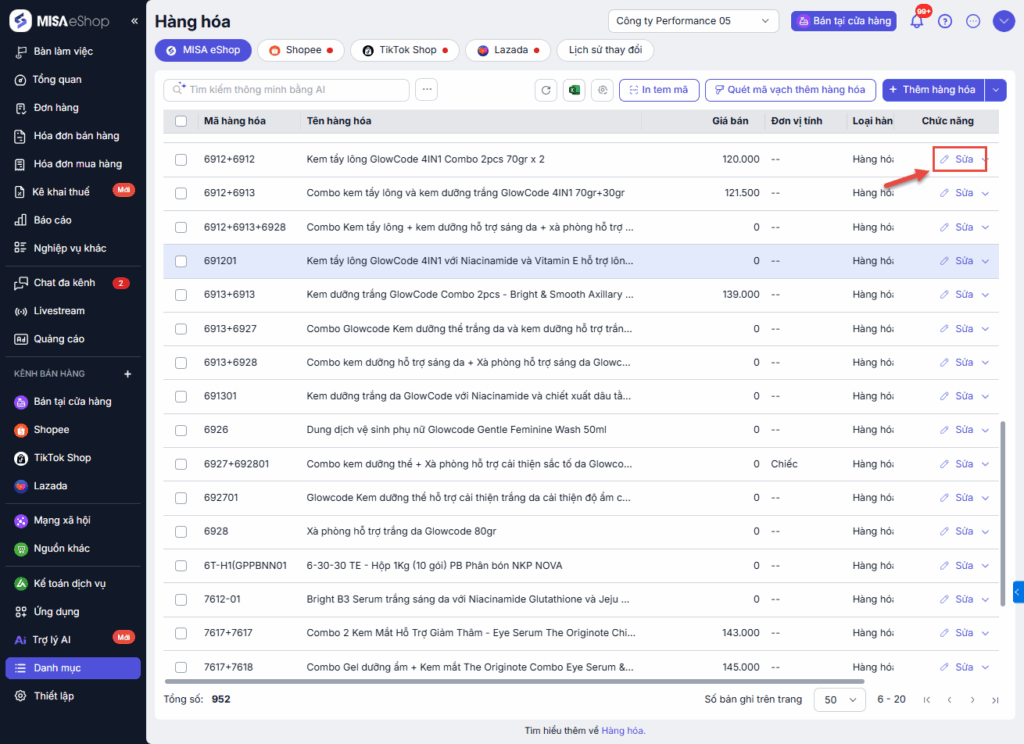
Task: Follow the Hàng hóa help link
Action: 622,731
